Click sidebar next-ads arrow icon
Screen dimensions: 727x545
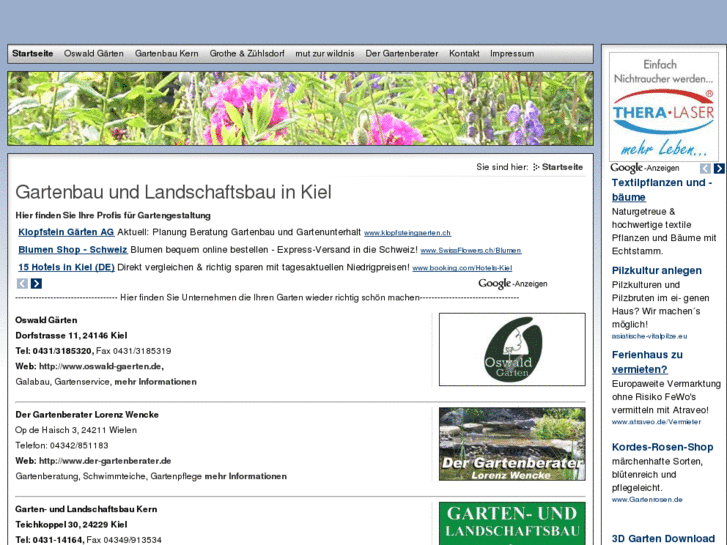pyautogui.click(x=719, y=168)
